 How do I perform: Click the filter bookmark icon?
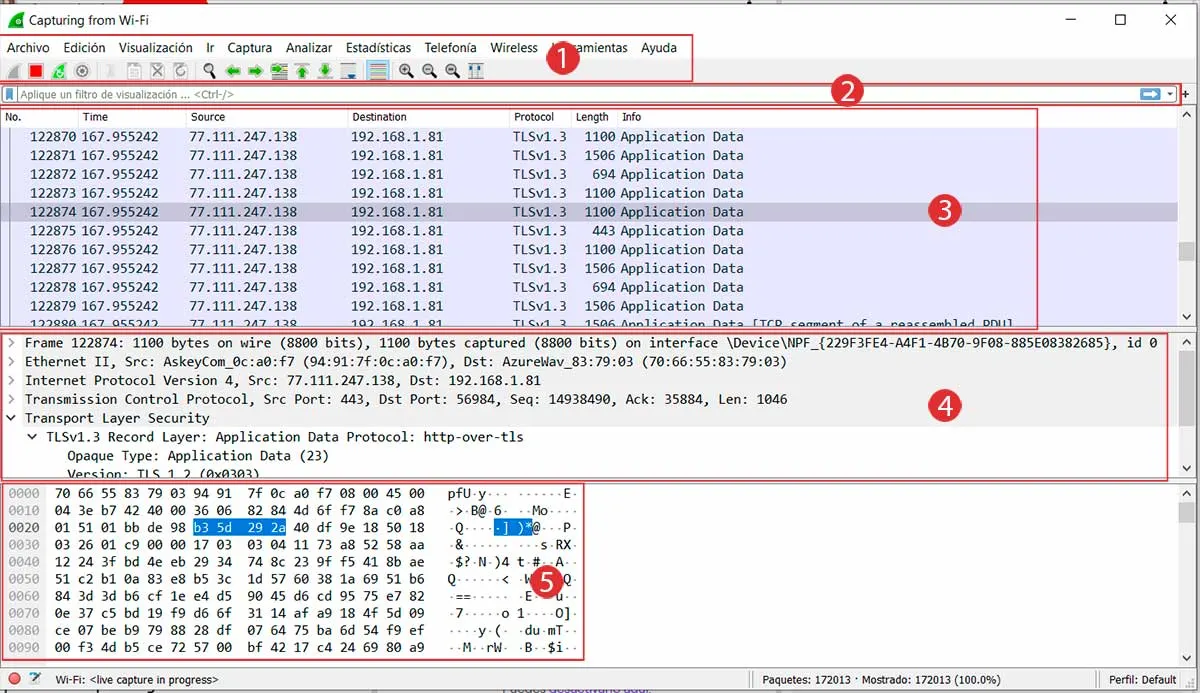point(10,94)
